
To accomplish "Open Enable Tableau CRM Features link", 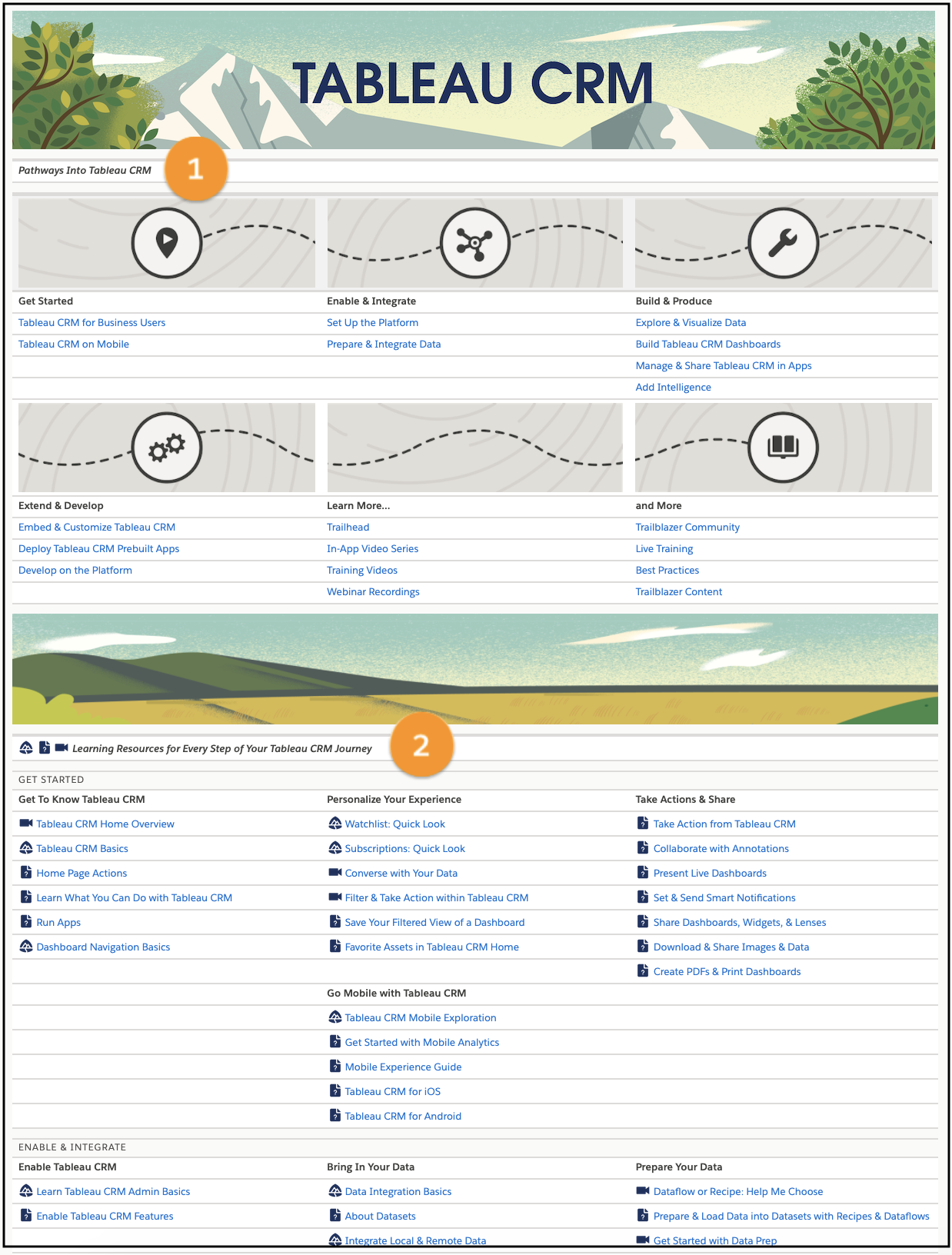I will (105, 1217).
